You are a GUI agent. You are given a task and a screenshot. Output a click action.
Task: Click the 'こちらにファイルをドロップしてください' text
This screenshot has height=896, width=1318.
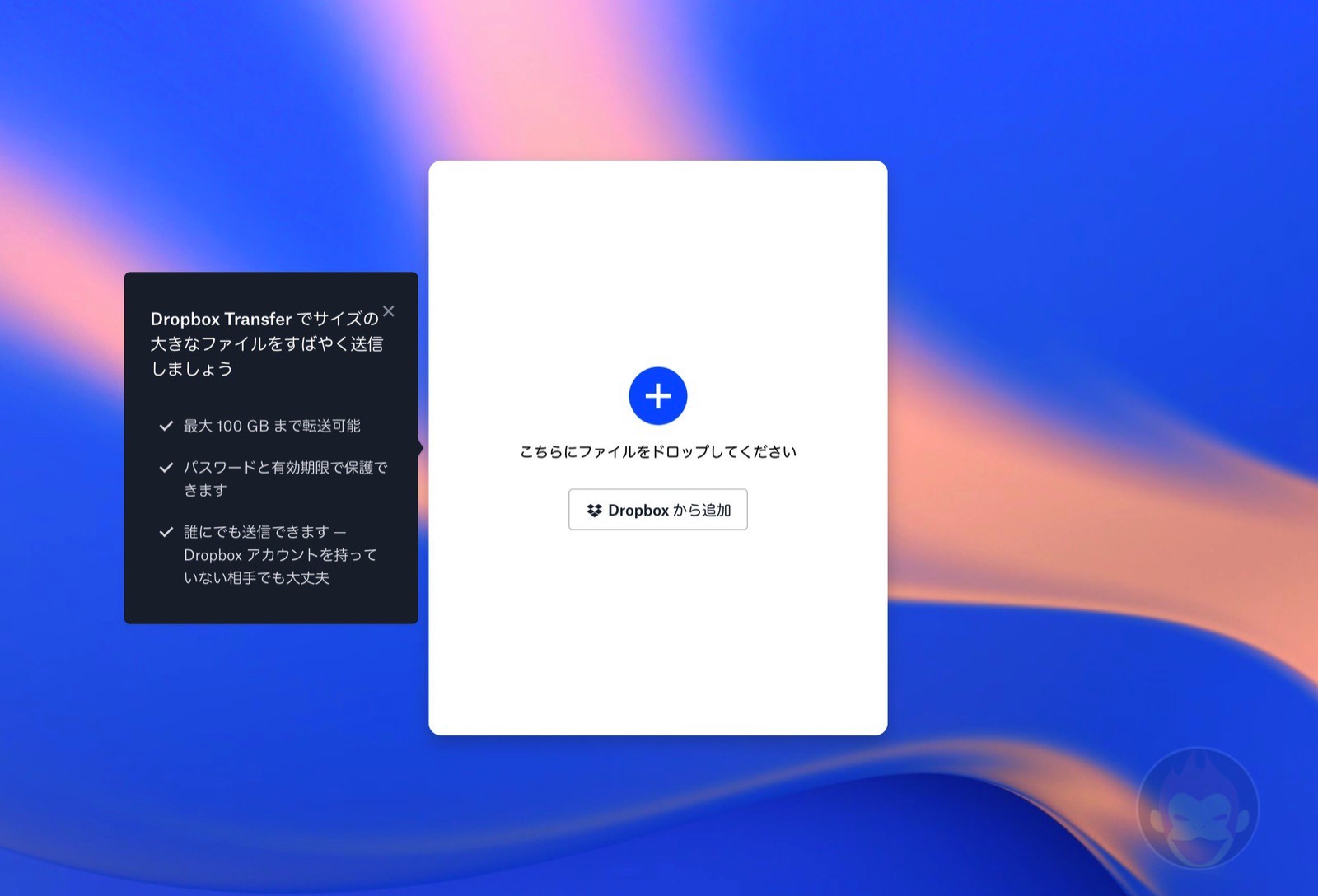657,451
